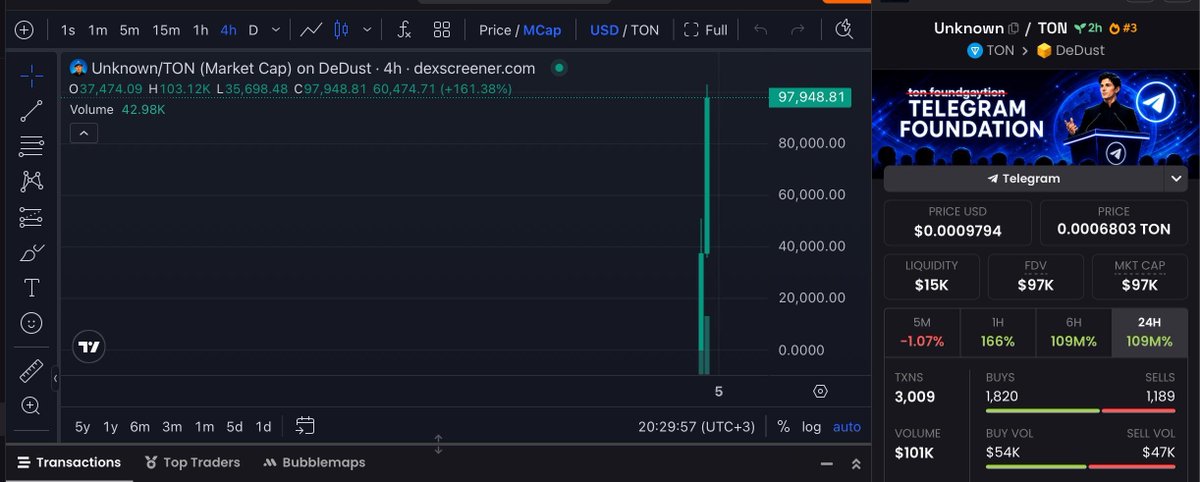Select the crosshair cursor tool

pyautogui.click(x=31, y=75)
